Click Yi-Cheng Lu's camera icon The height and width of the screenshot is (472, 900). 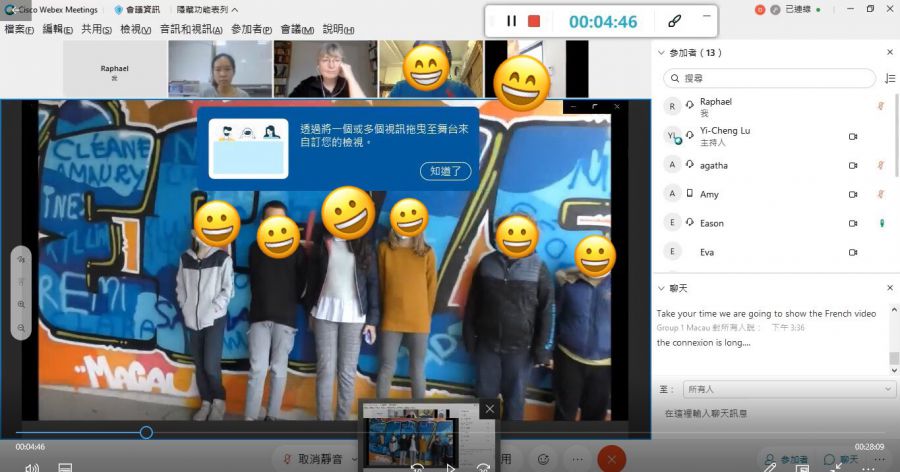tap(853, 137)
